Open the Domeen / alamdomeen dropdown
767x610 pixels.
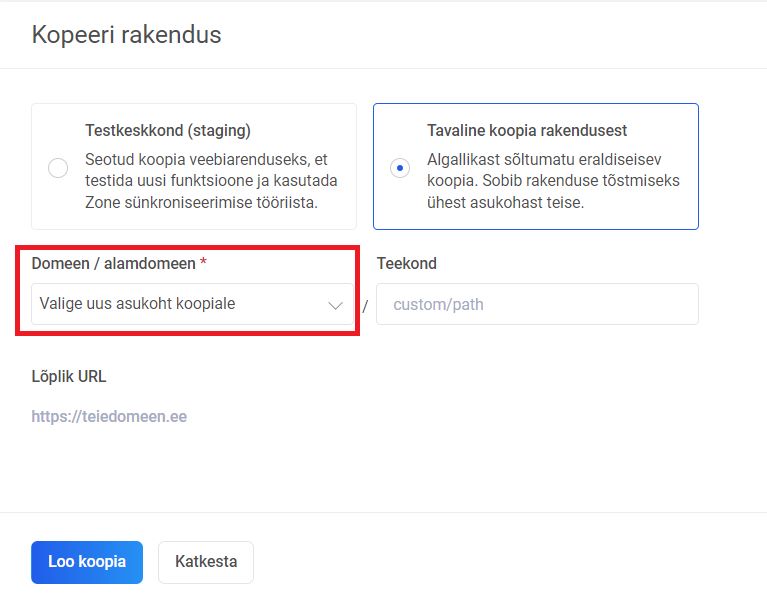191,304
